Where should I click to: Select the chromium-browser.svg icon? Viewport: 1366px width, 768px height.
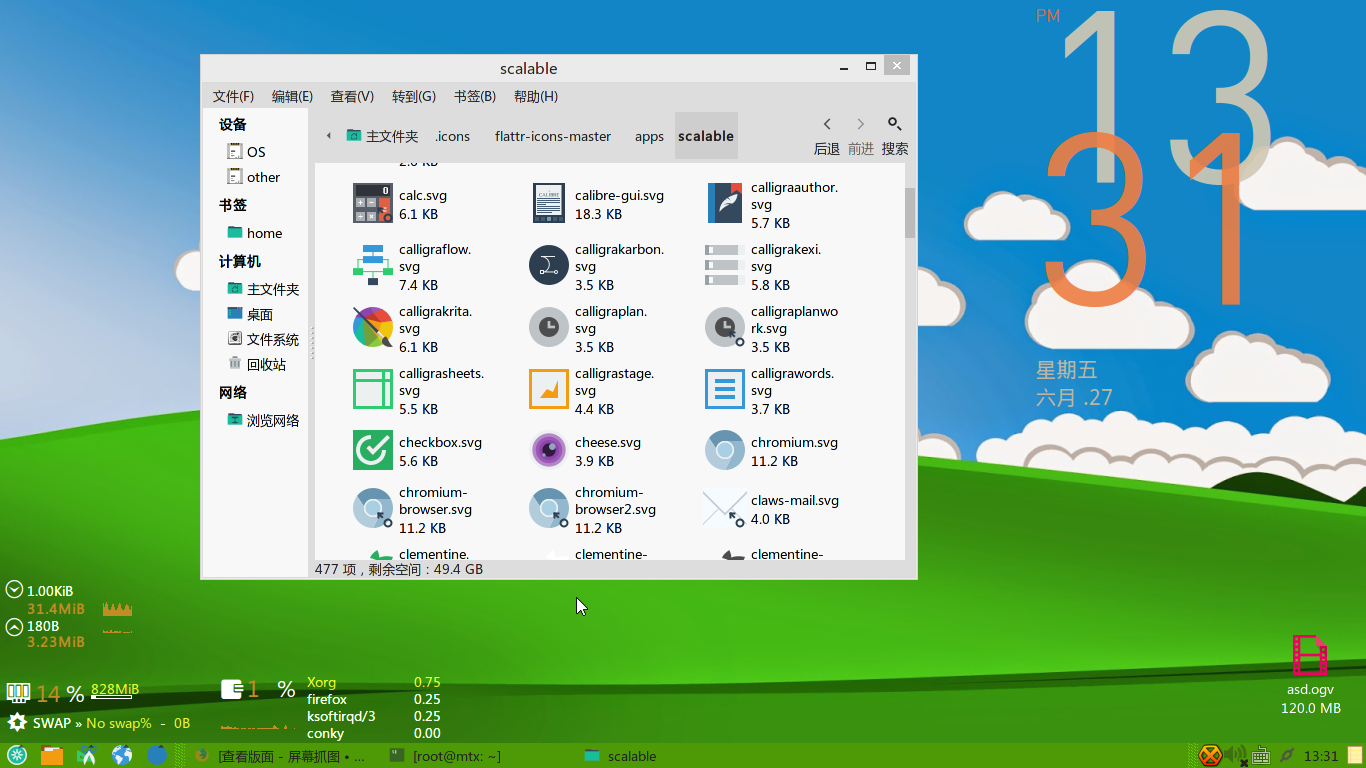[373, 508]
